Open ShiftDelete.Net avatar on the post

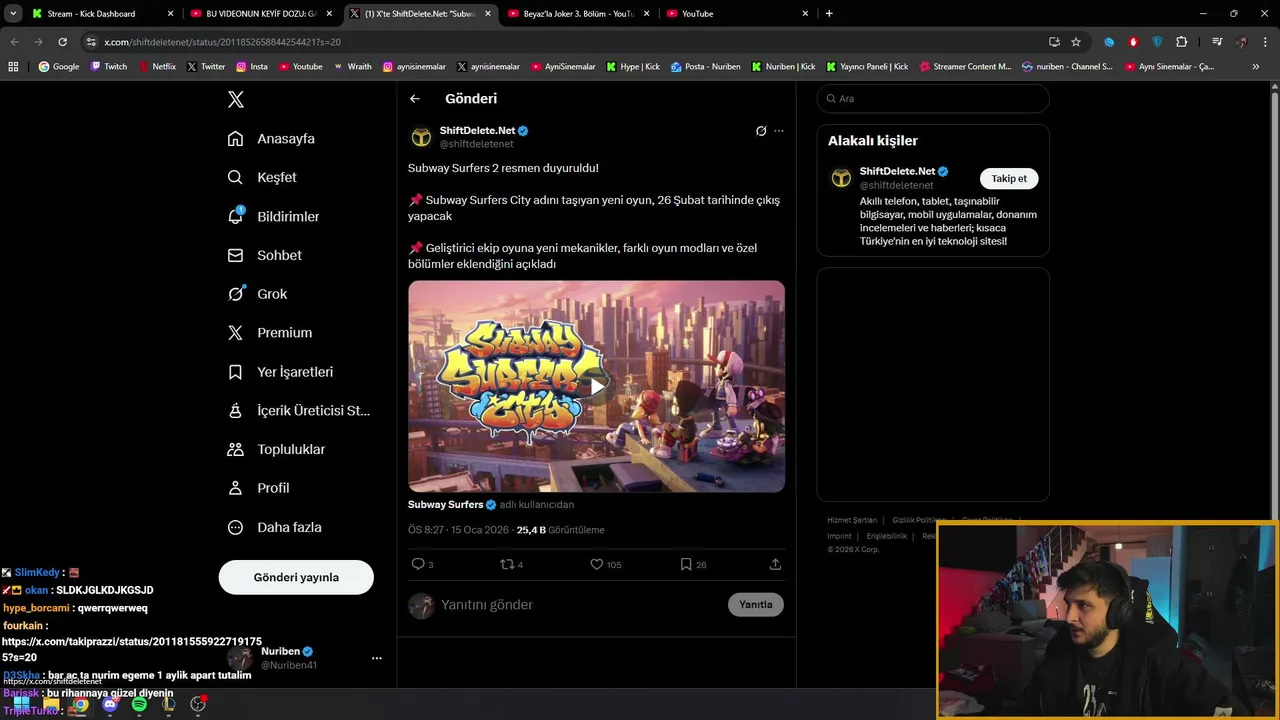click(421, 137)
